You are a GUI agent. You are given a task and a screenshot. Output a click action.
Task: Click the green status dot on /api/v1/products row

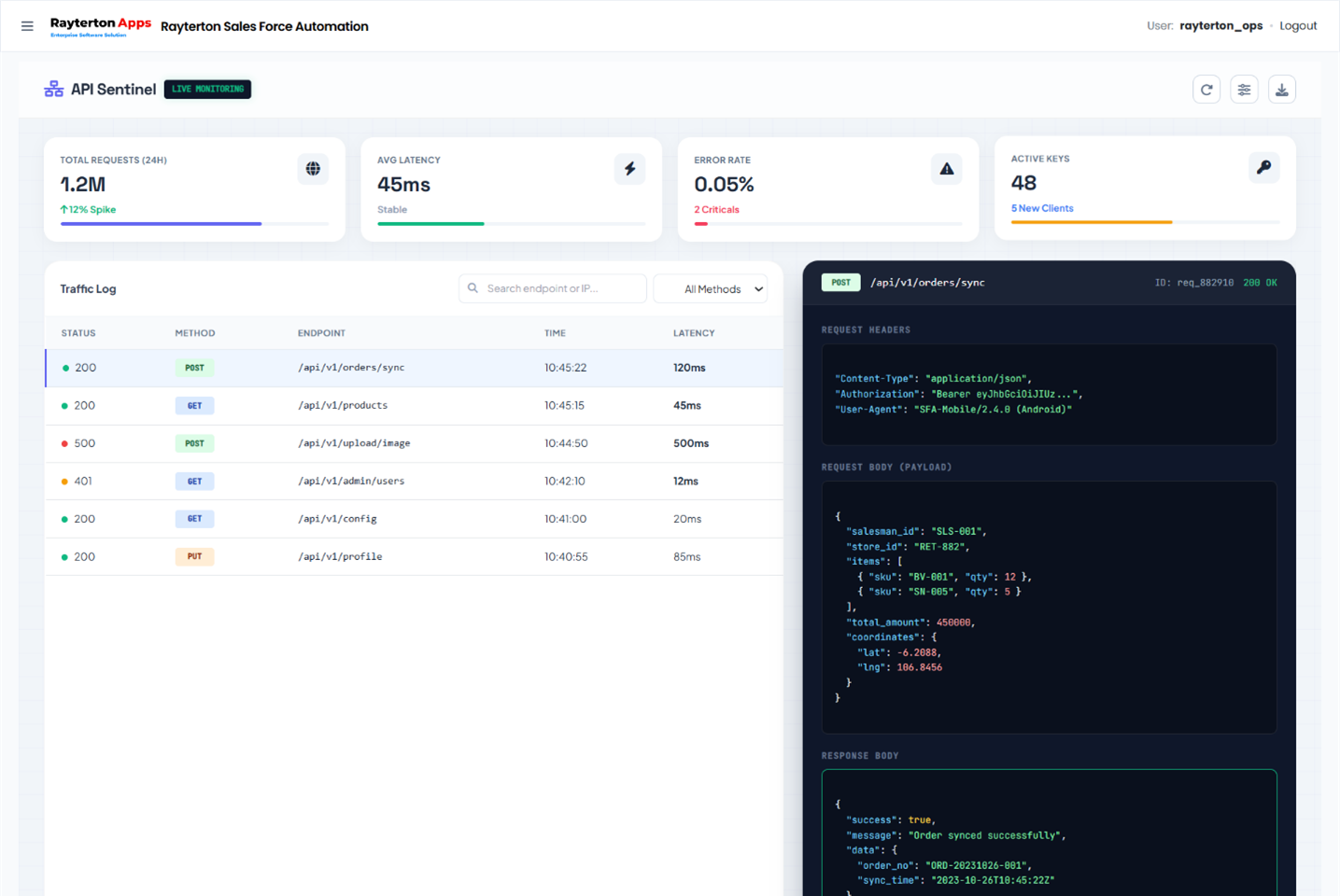(x=66, y=405)
